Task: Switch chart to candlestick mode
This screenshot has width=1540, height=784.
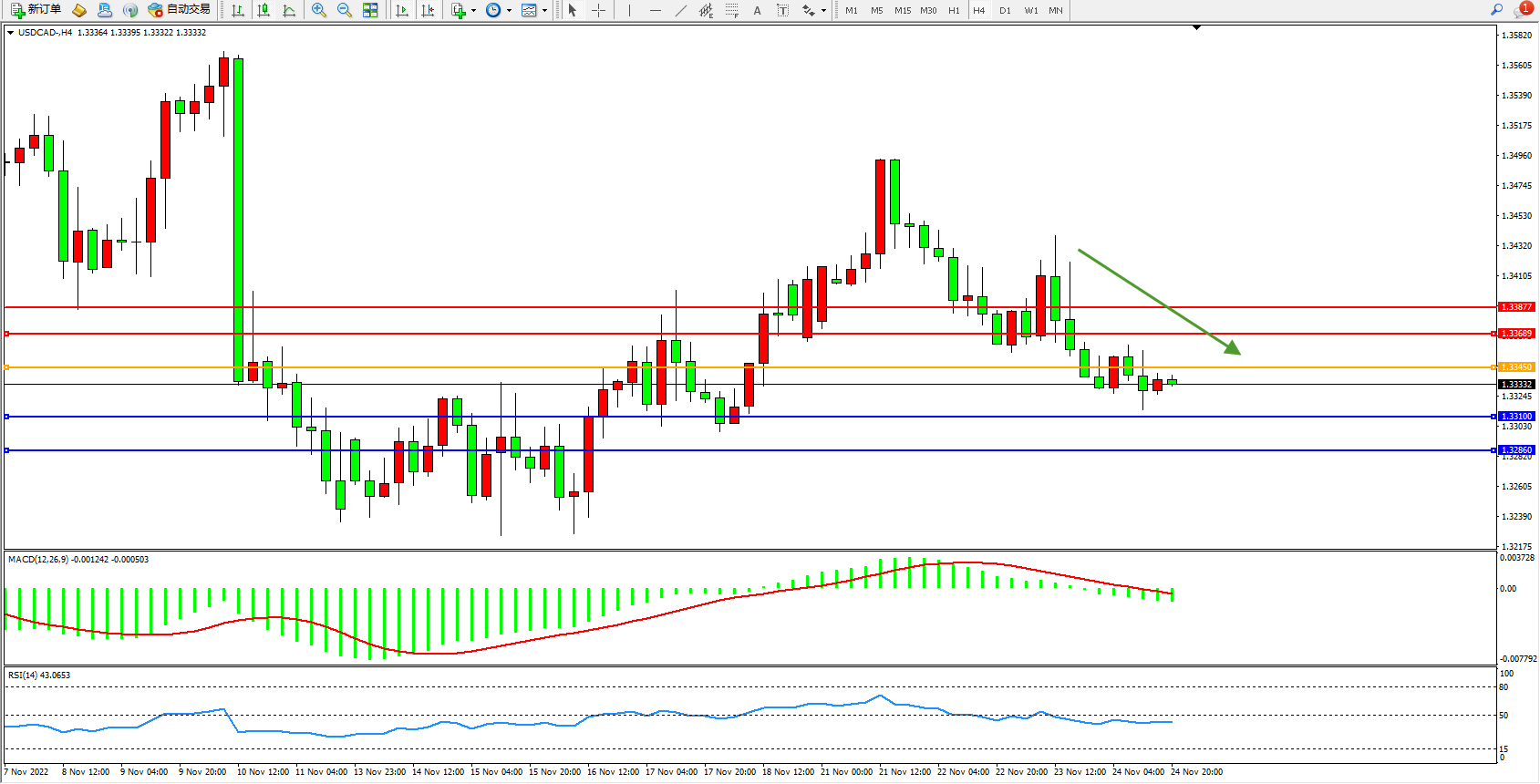Action: click(264, 10)
